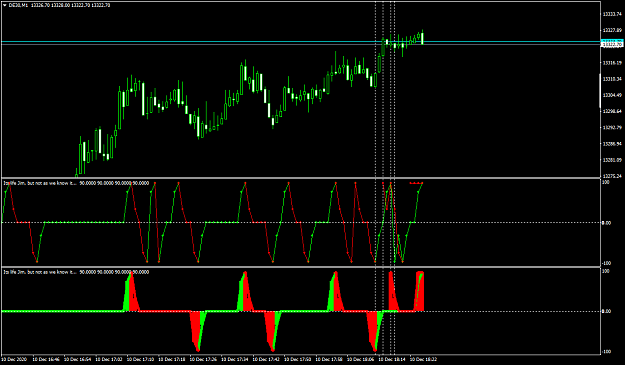Click time axis label 10 Dec 16:46

click(46, 359)
